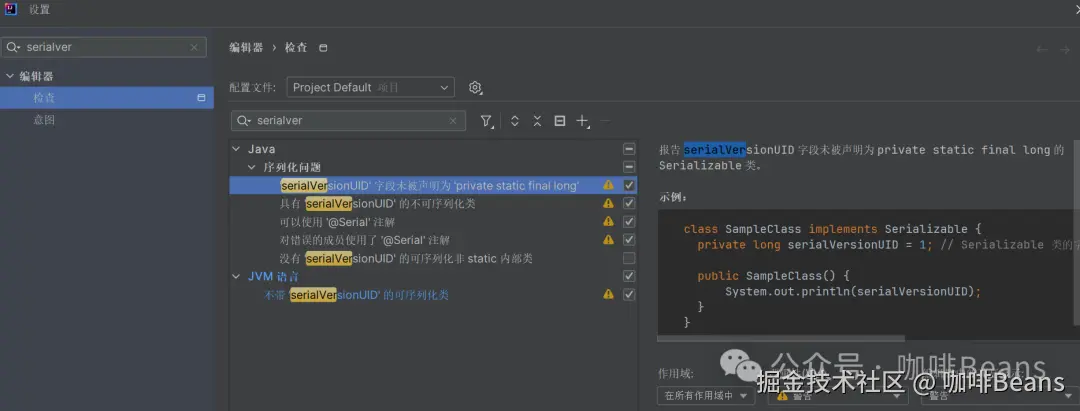Select 检查 in the settings sidebar
The image size is (1080, 411).
(107, 98)
